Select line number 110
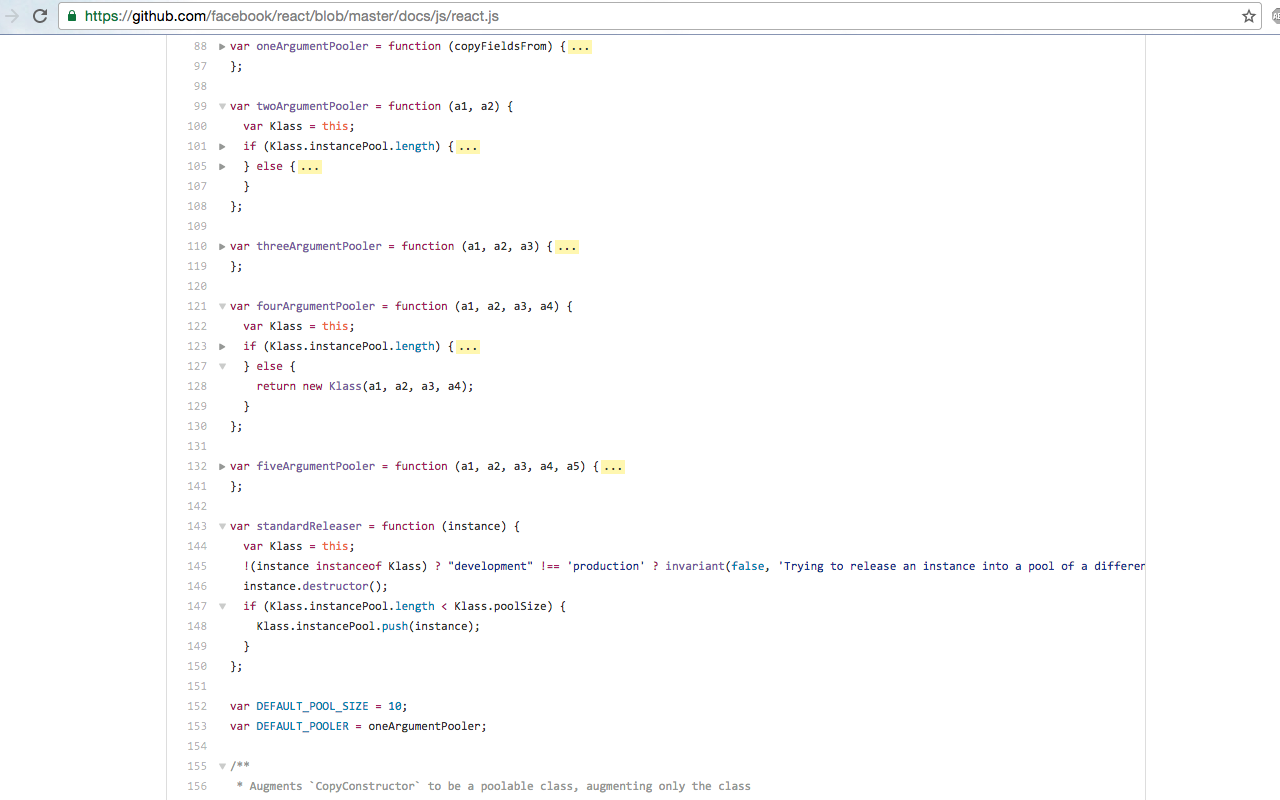The width and height of the screenshot is (1280, 800). [x=197, y=246]
